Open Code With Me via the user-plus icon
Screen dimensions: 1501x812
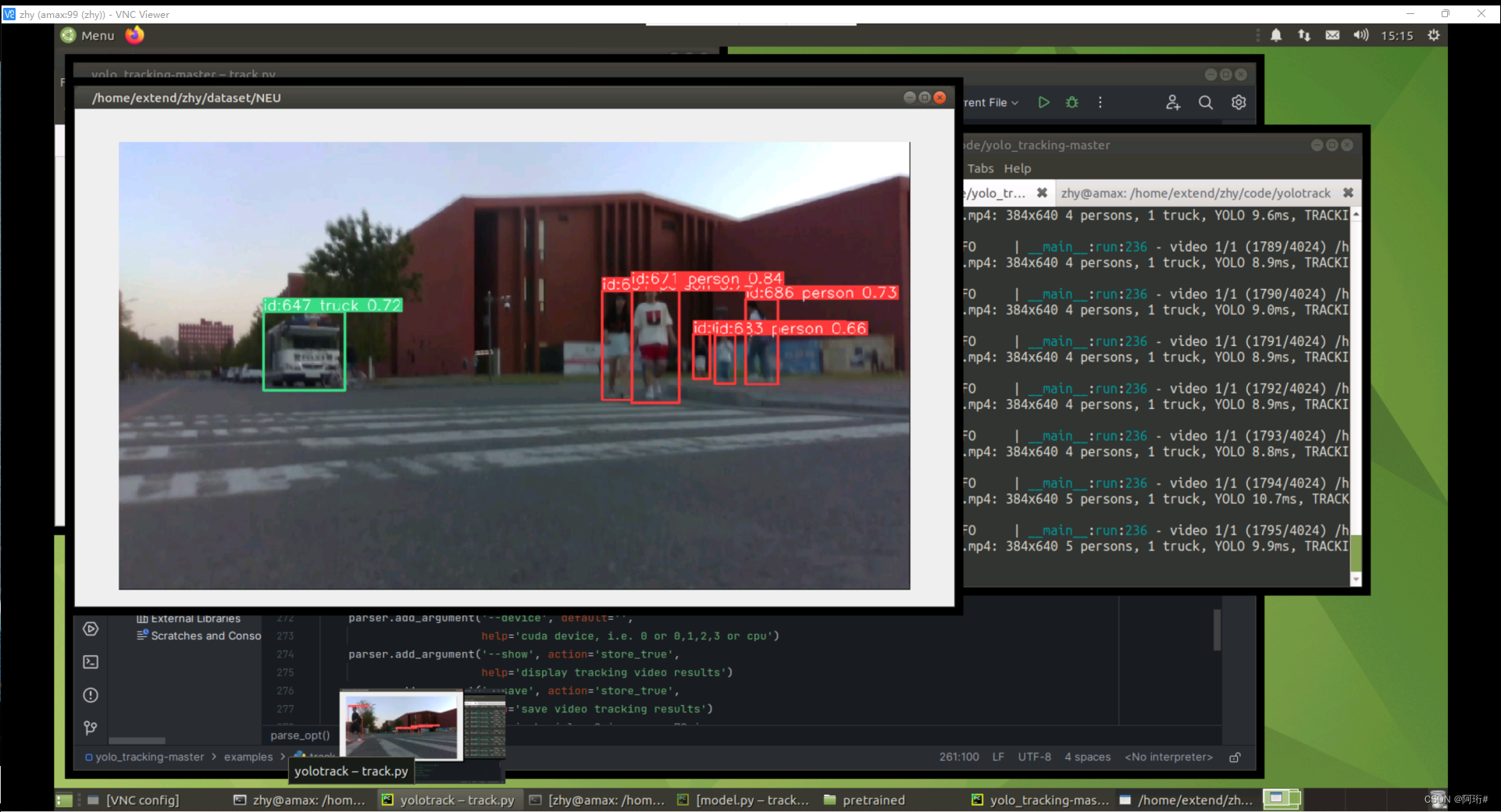click(x=1172, y=102)
